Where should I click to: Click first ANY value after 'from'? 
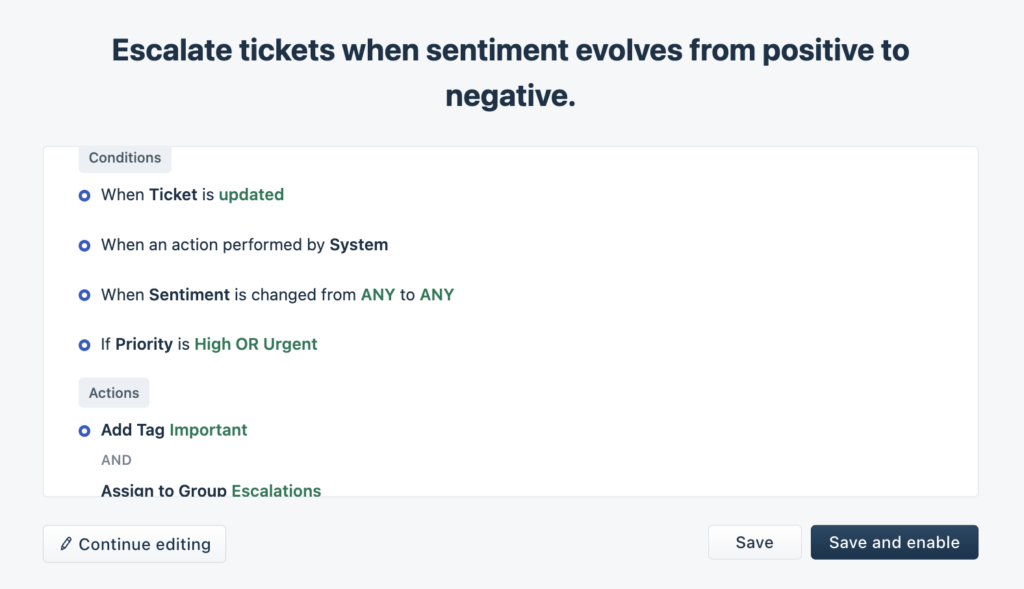point(378,294)
